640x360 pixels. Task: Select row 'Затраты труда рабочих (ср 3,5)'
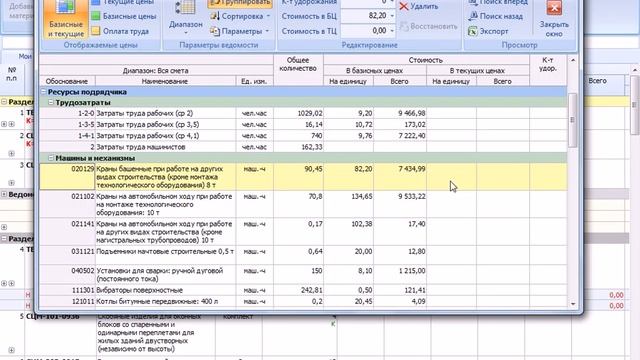click(x=303, y=124)
